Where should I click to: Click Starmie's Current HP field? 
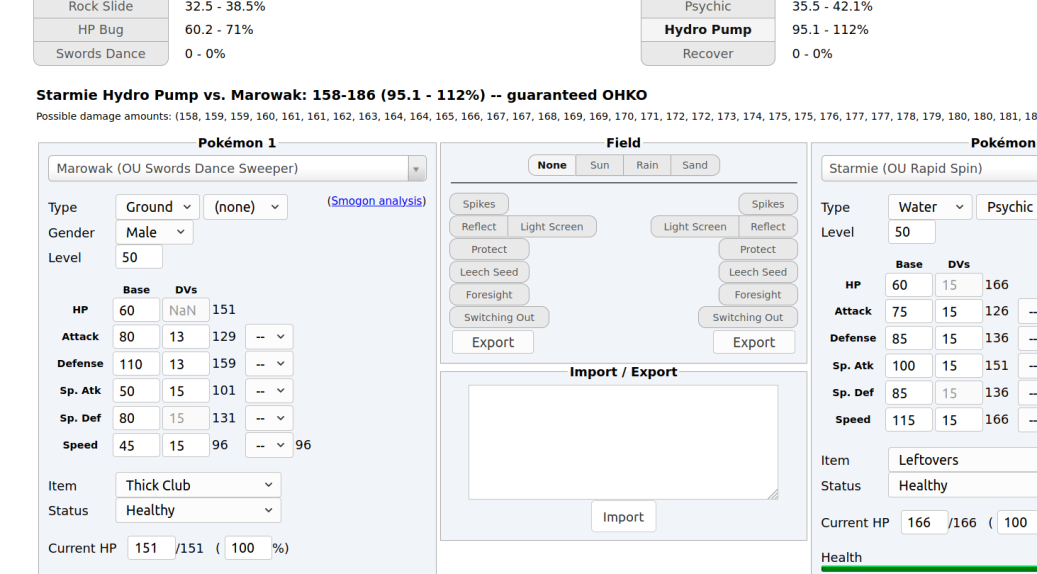(924, 522)
